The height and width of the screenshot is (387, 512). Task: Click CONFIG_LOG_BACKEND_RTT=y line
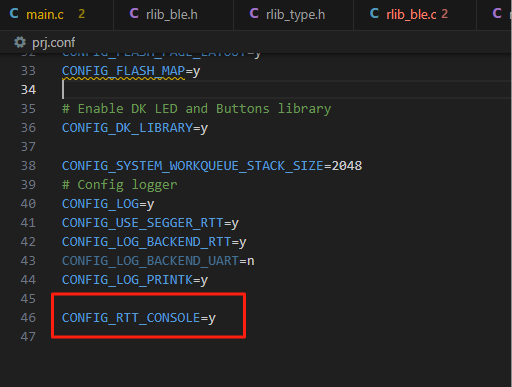154,242
